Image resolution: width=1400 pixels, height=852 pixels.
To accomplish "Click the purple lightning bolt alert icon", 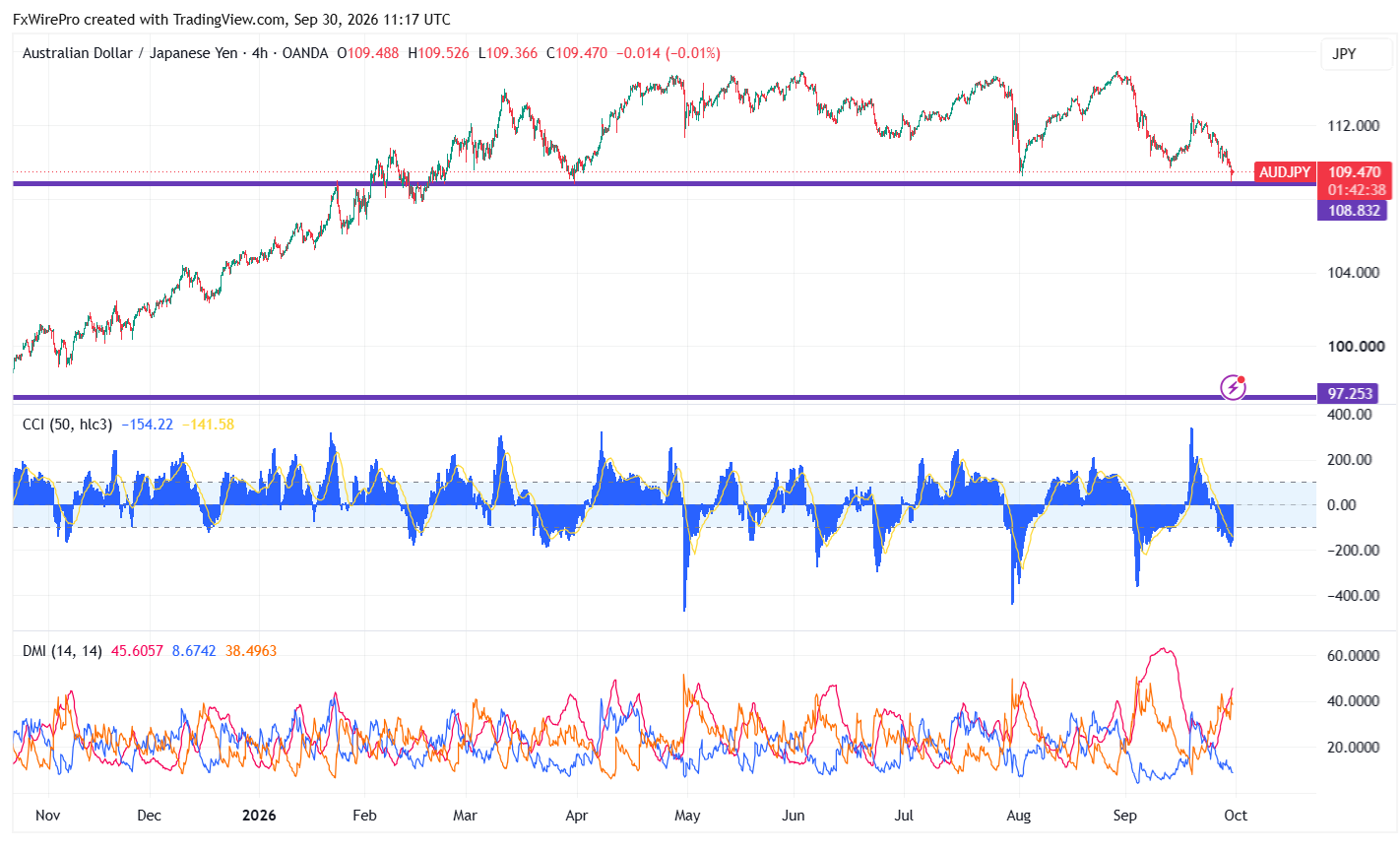I will (1233, 387).
